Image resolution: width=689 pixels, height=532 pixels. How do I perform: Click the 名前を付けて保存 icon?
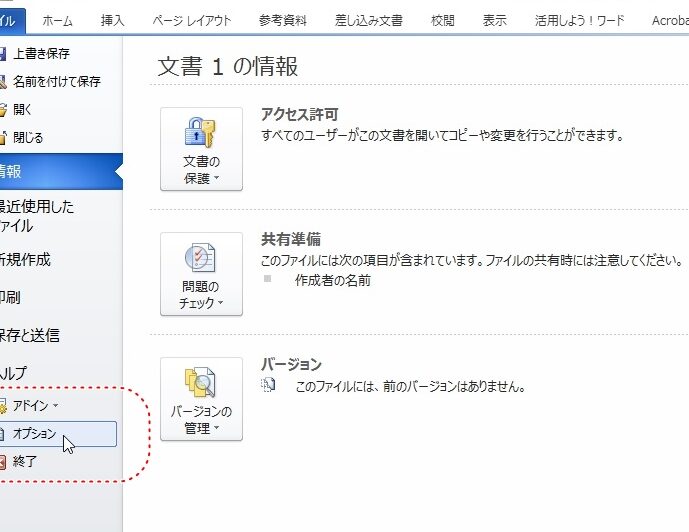pos(3,82)
